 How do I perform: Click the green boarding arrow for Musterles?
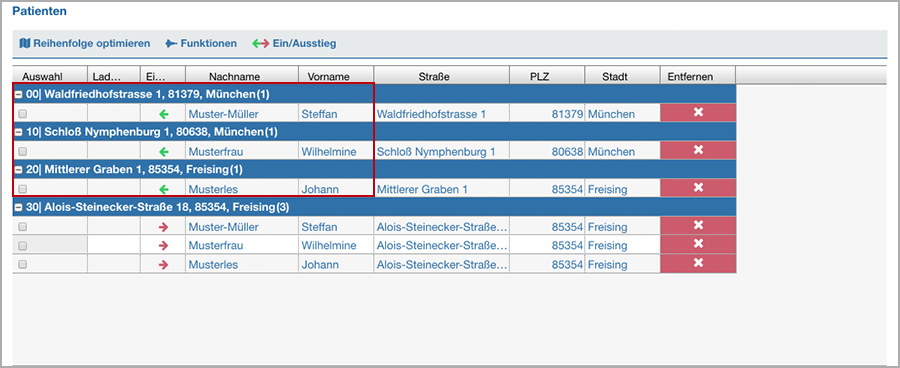click(164, 189)
